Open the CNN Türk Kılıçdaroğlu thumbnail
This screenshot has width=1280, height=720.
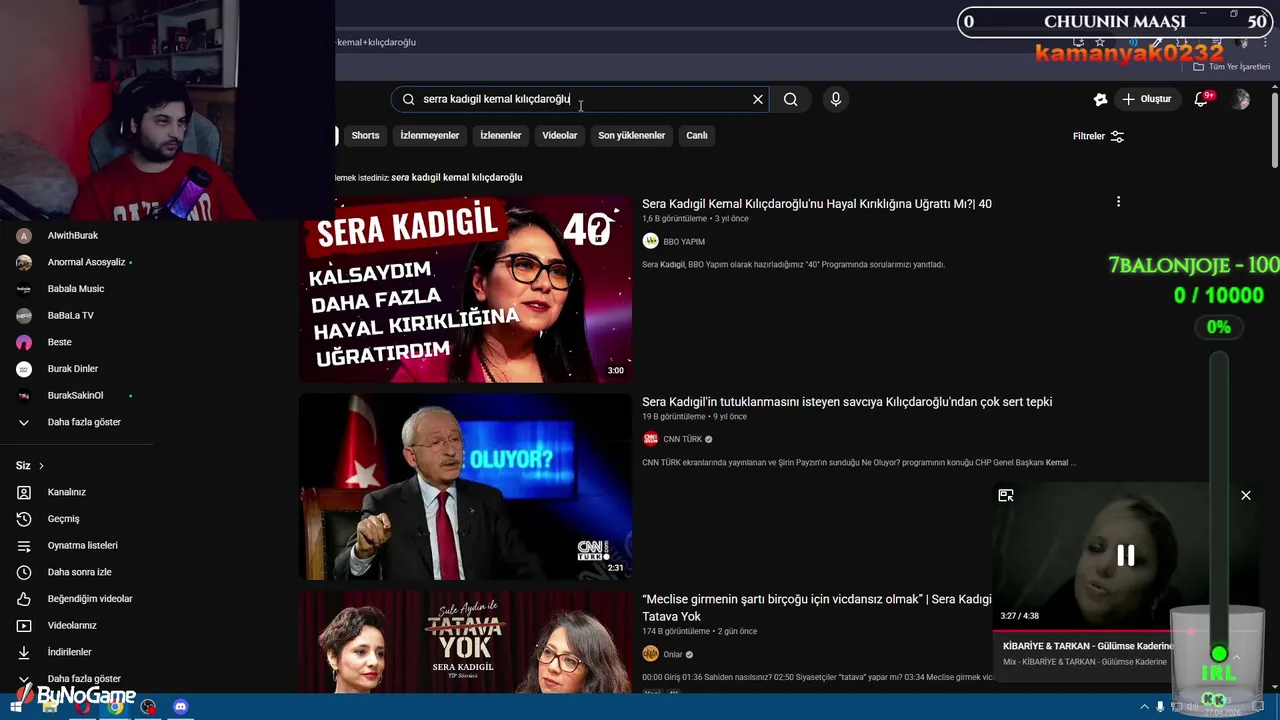point(465,487)
